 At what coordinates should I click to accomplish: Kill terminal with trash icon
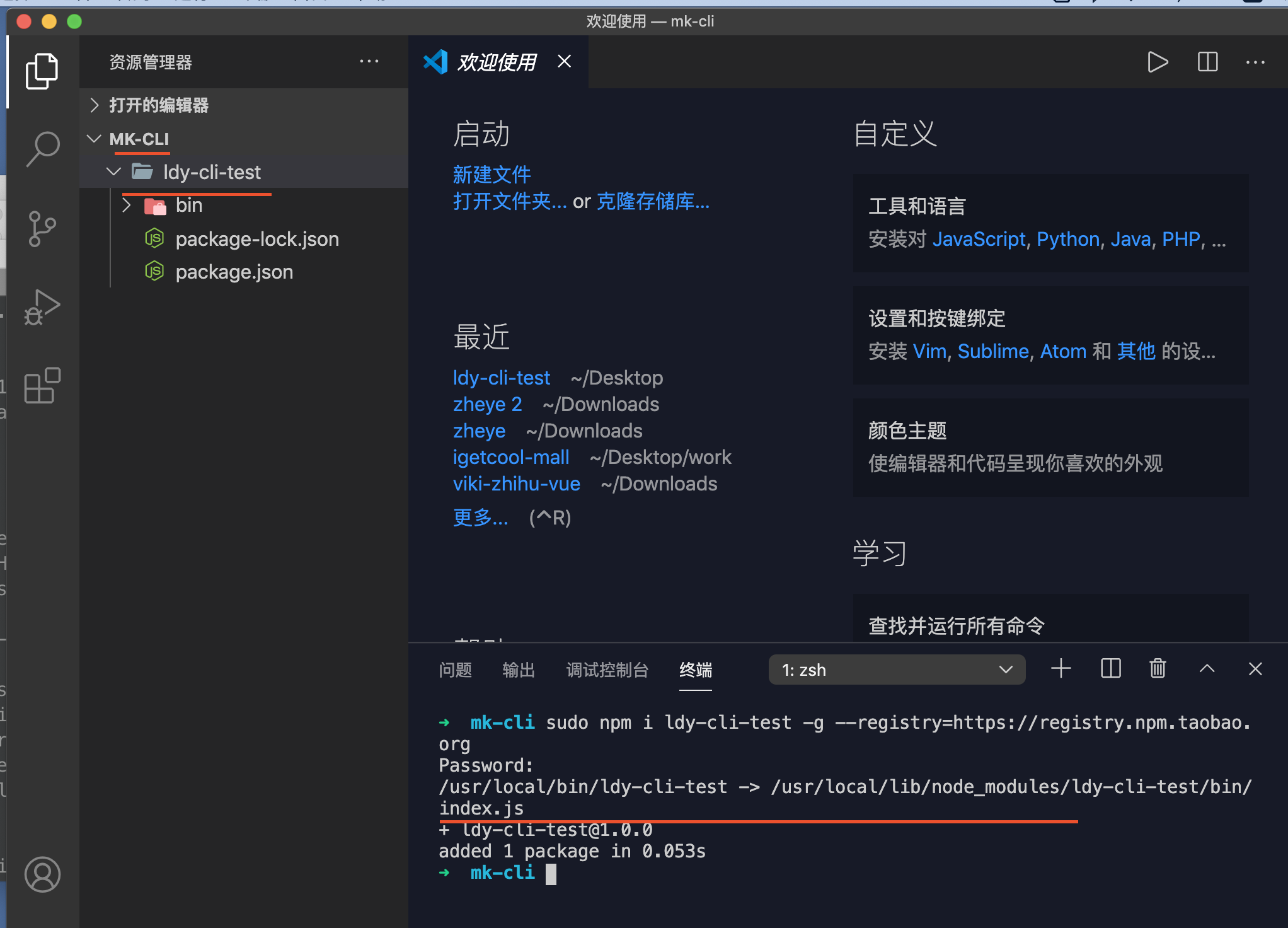(1158, 668)
